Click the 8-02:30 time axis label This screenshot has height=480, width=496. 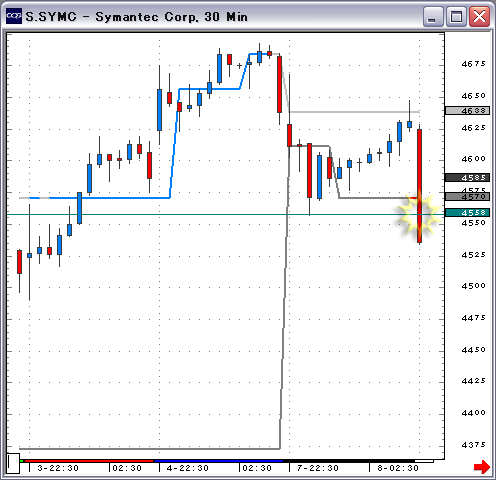point(398,468)
